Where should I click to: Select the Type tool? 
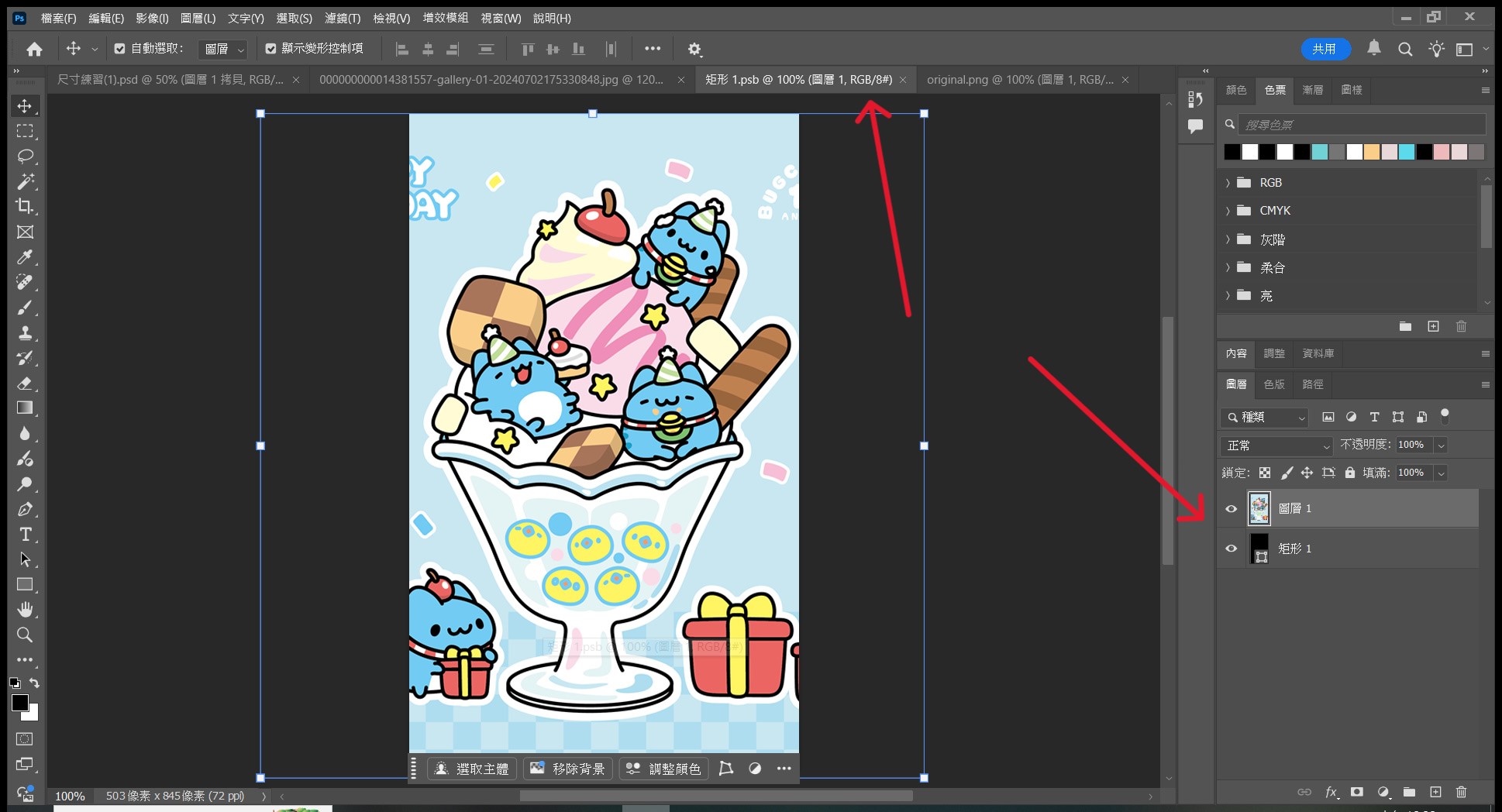pos(25,535)
